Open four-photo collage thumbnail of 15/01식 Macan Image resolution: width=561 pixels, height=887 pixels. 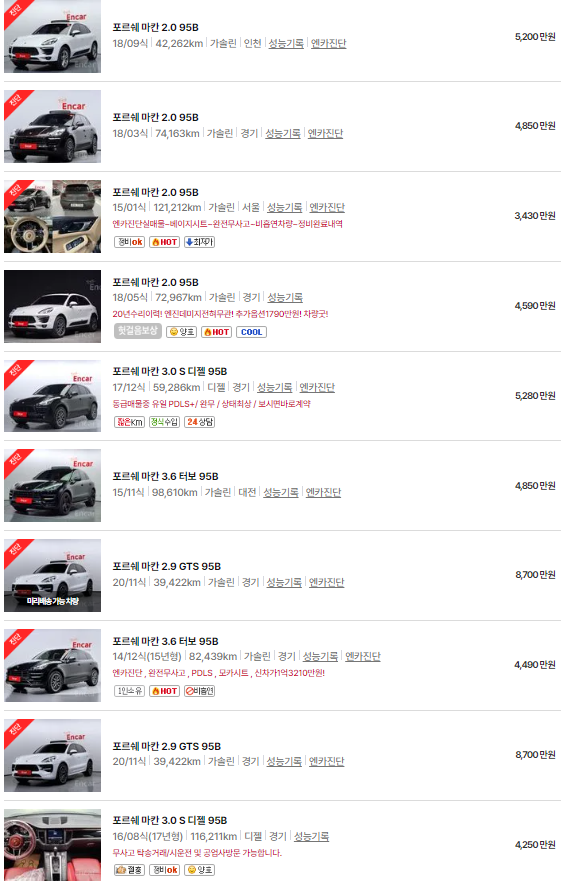pyautogui.click(x=53, y=216)
